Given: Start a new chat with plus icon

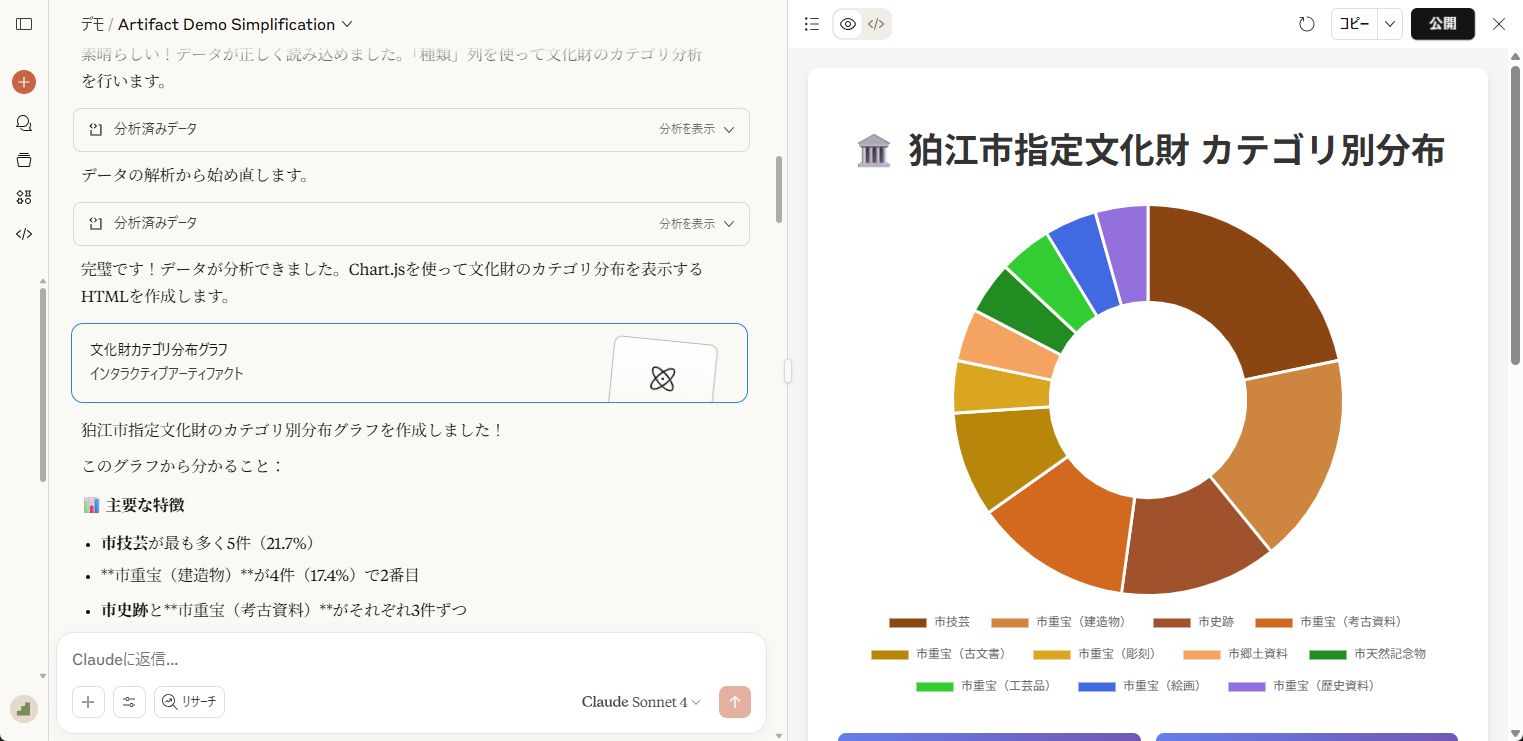Looking at the screenshot, I should pos(24,82).
